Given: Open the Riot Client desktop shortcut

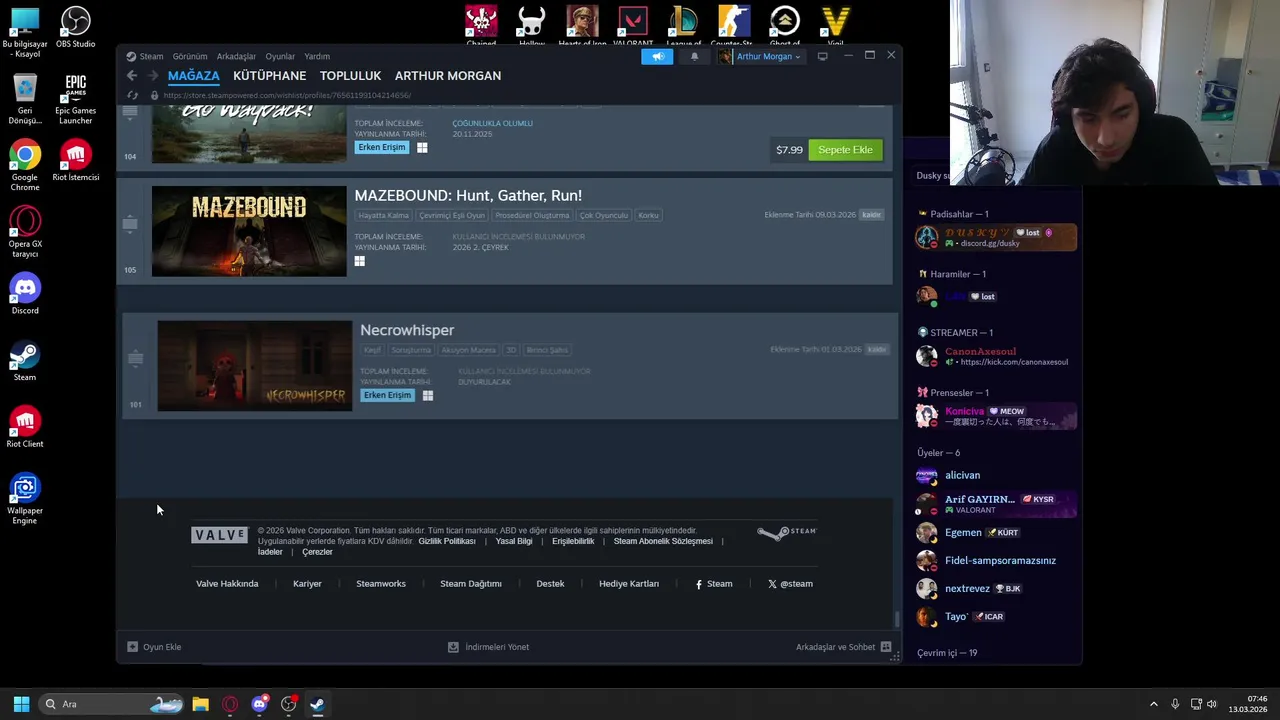Looking at the screenshot, I should [25, 427].
